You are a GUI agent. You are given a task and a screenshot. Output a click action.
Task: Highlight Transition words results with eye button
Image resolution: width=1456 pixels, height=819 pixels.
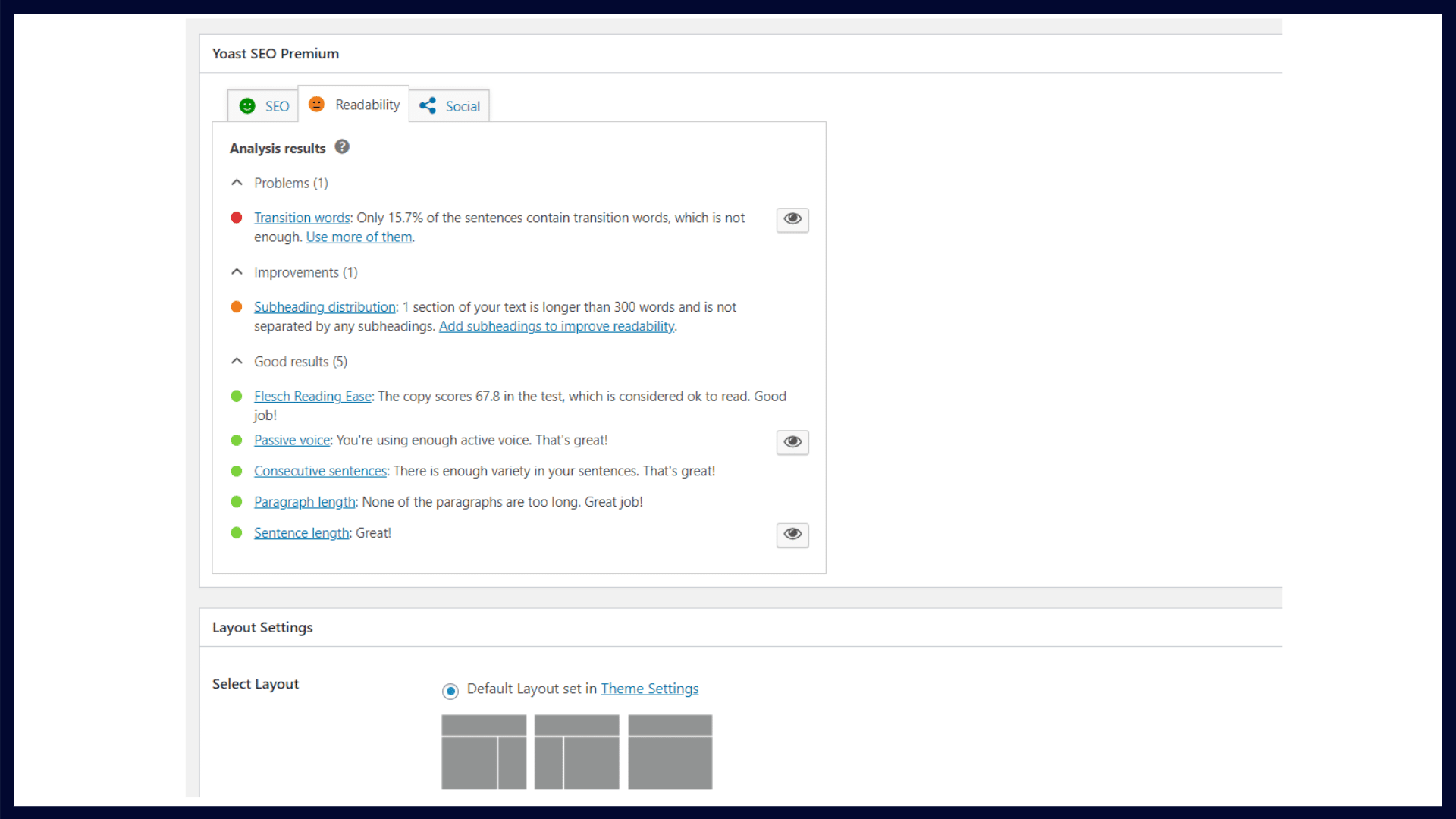(792, 219)
